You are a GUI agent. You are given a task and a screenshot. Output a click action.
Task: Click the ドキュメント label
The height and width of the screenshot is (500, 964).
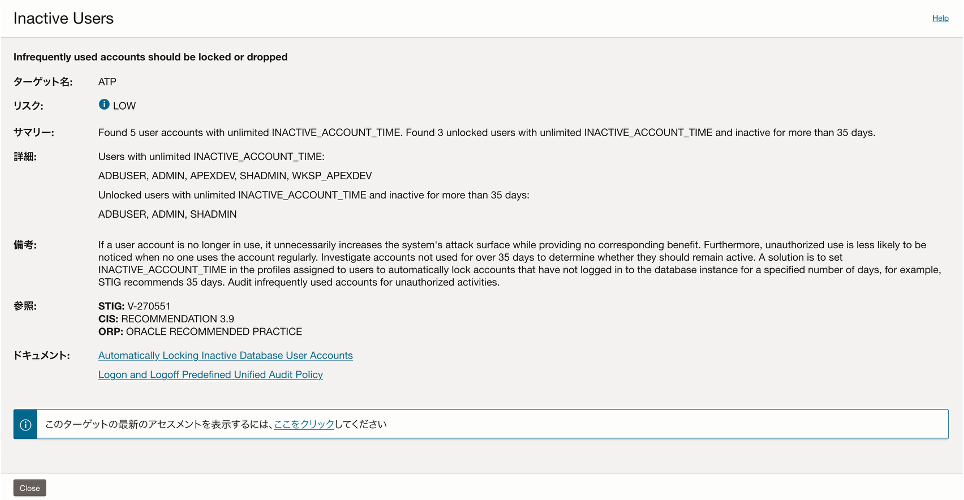click(x=41, y=356)
